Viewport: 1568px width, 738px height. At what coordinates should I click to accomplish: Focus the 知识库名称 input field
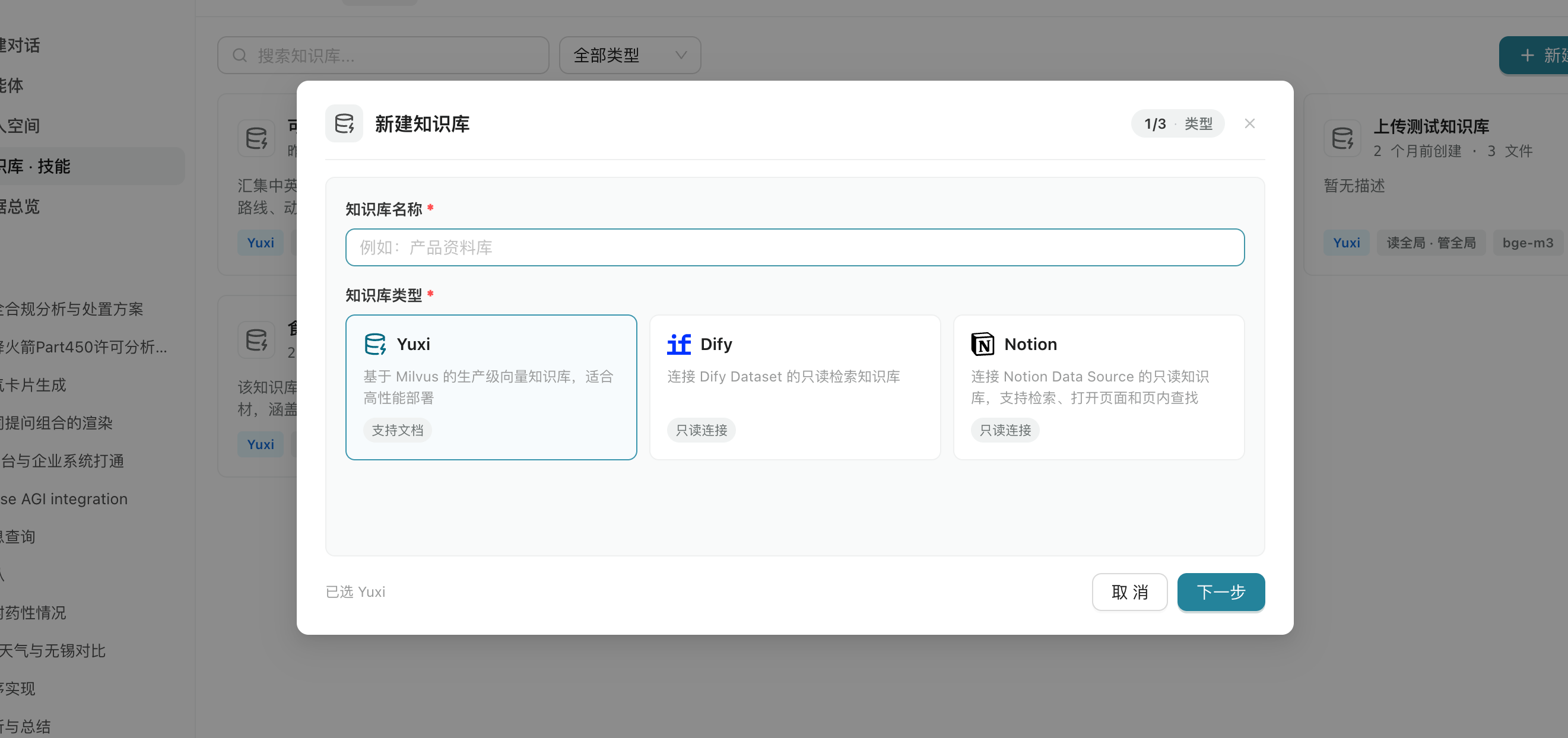click(795, 247)
